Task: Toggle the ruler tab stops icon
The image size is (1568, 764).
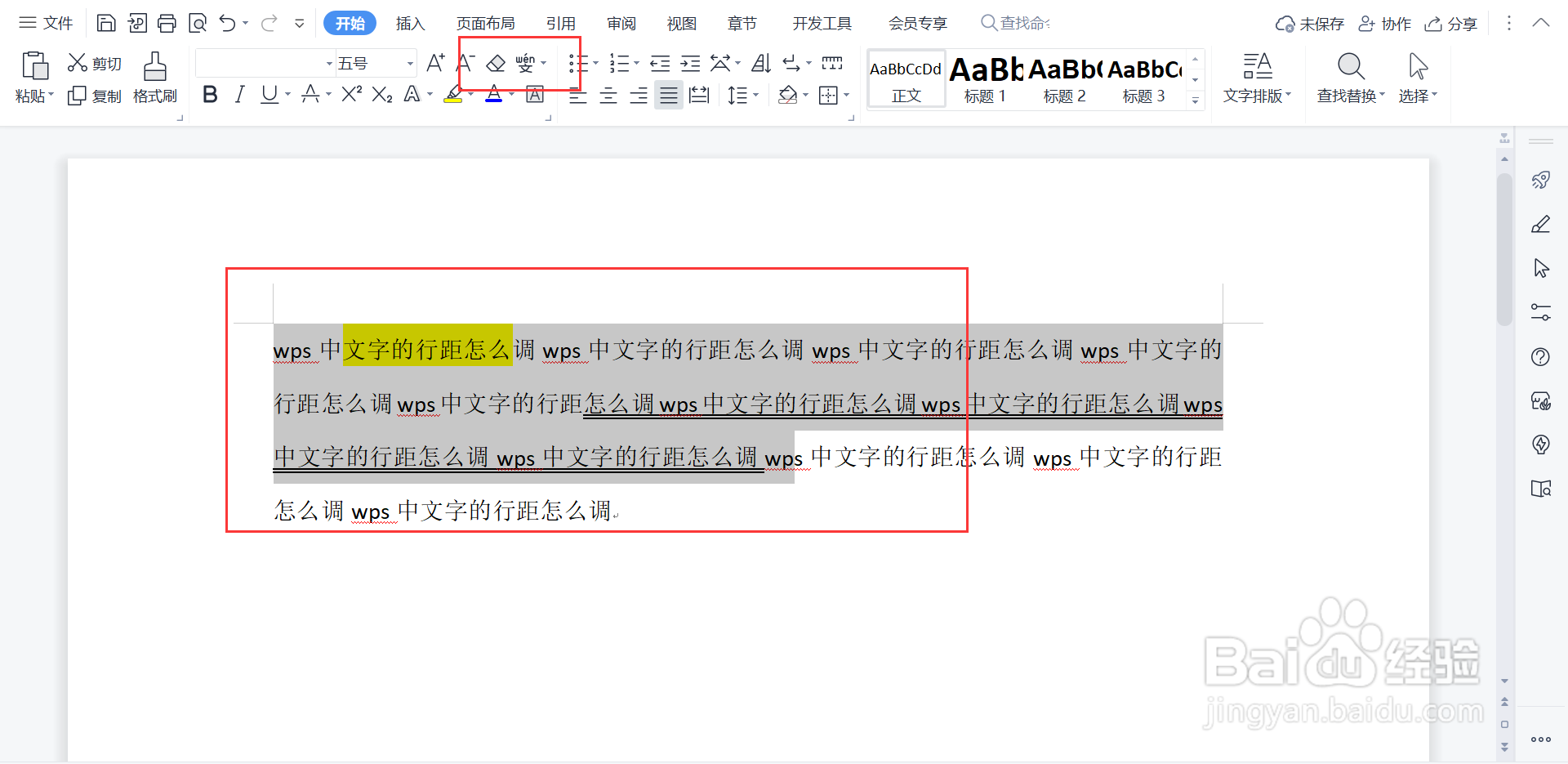Action: [832, 63]
